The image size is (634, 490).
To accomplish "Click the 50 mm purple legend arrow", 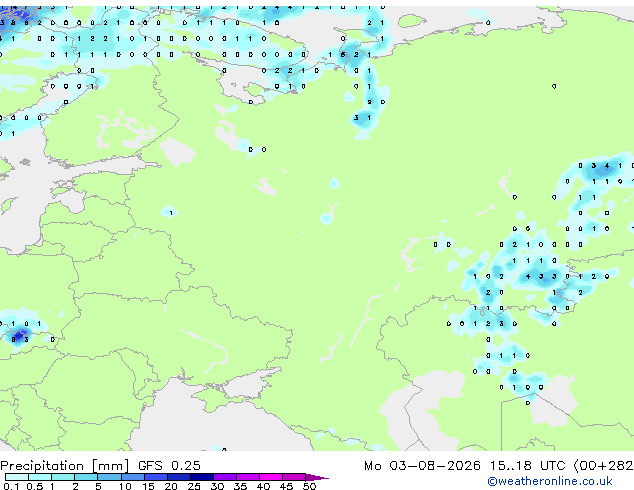I will 317,477.
